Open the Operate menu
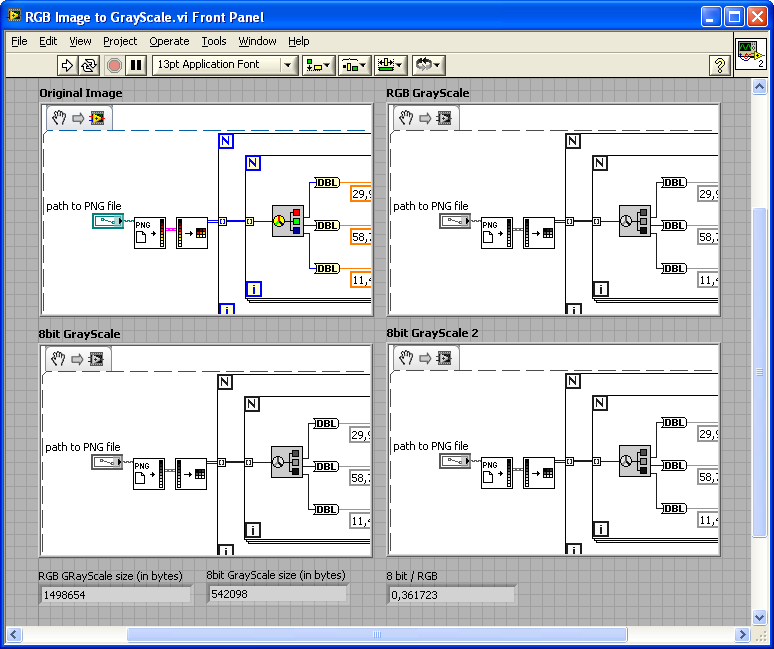This screenshot has width=774, height=649. [x=169, y=41]
